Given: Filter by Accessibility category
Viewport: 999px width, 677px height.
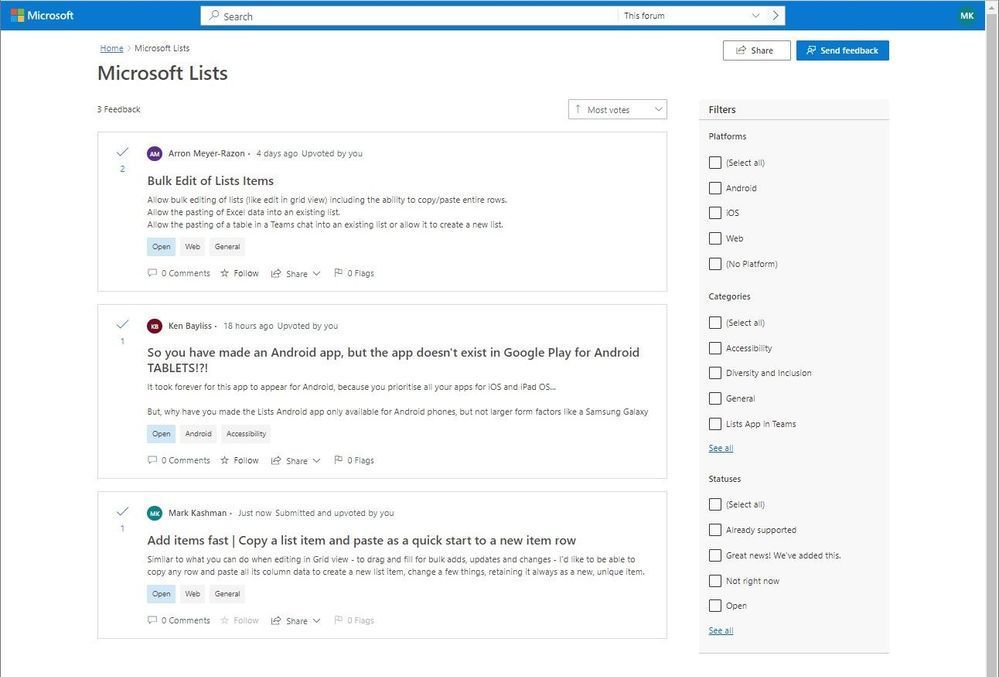Looking at the screenshot, I should 715,348.
